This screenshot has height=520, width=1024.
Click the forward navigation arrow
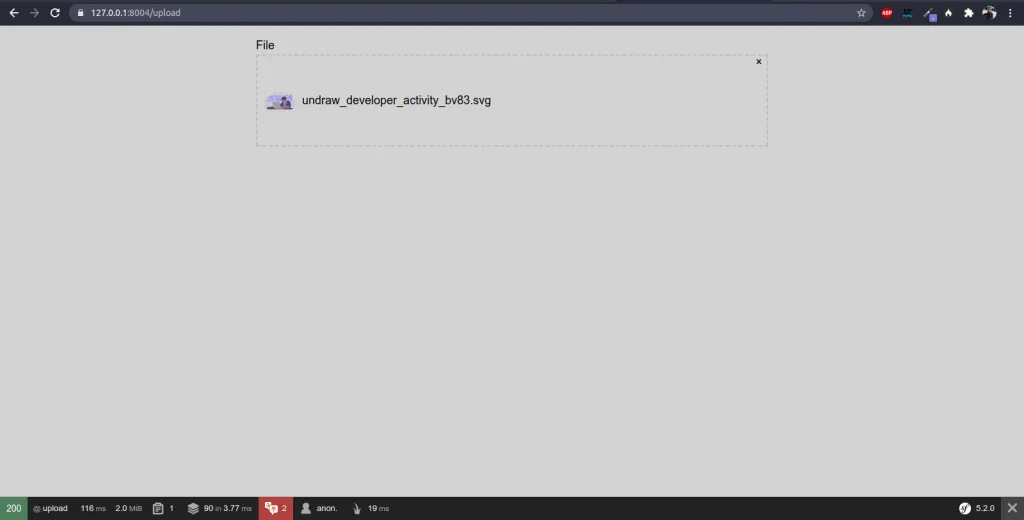click(x=35, y=13)
